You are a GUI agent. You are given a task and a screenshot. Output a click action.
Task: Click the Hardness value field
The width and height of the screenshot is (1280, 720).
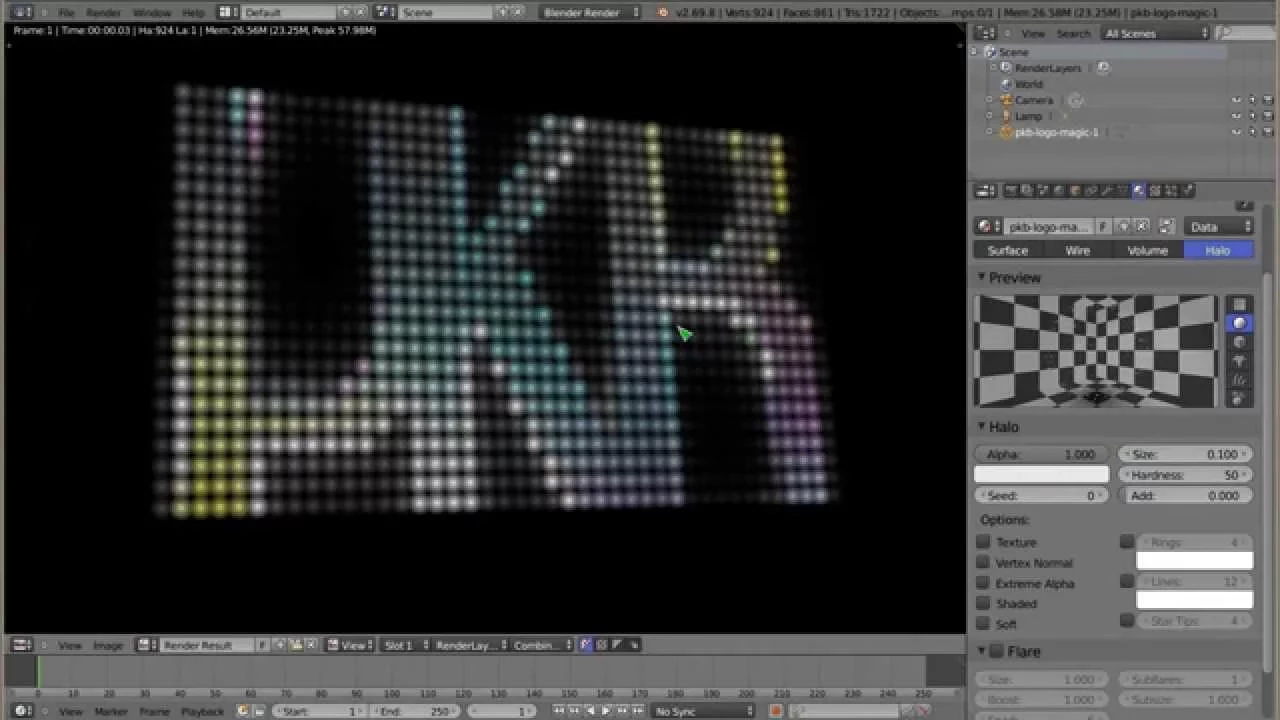(x=1185, y=474)
